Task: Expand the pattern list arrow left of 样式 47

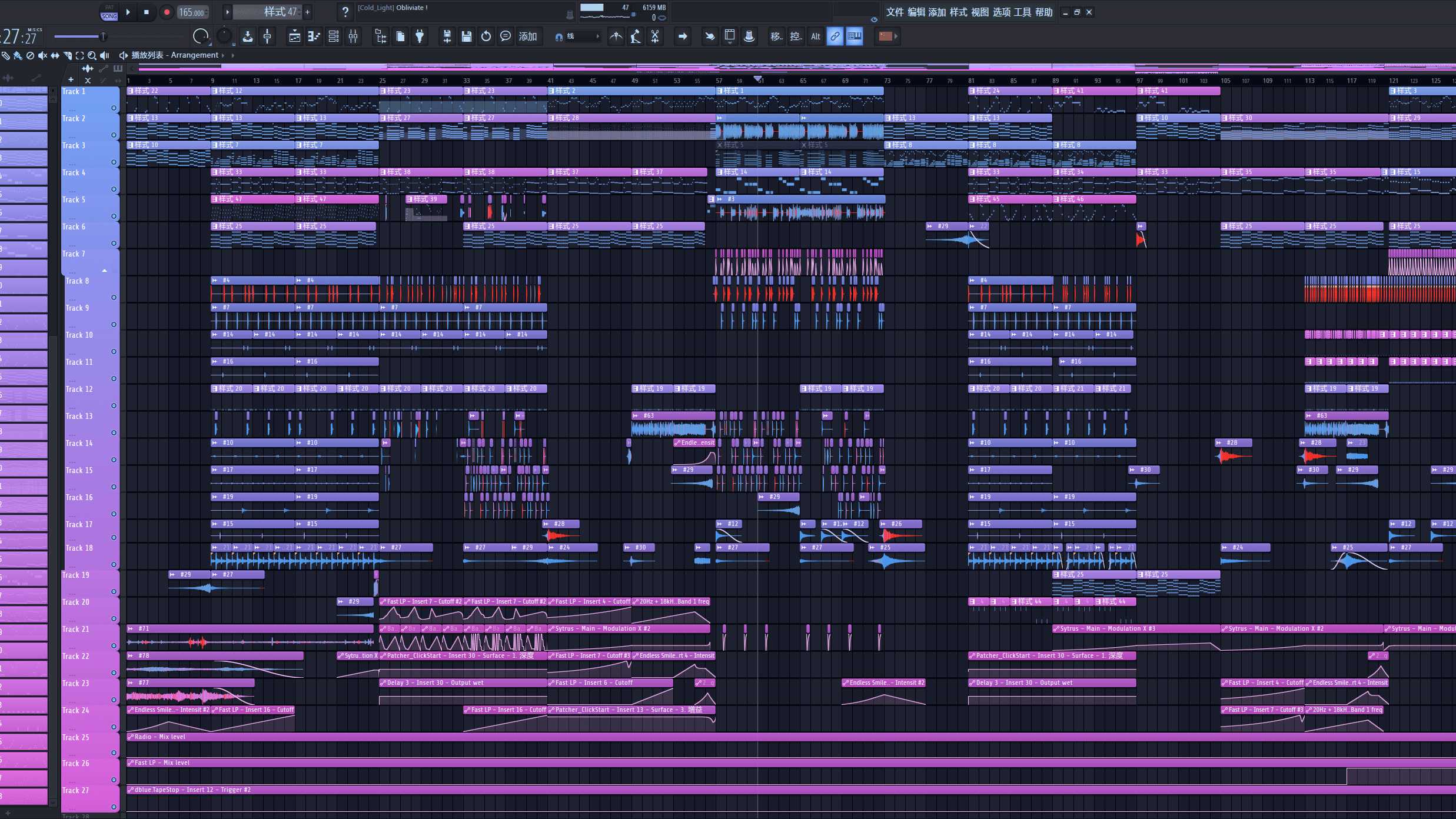Action: pyautogui.click(x=228, y=12)
